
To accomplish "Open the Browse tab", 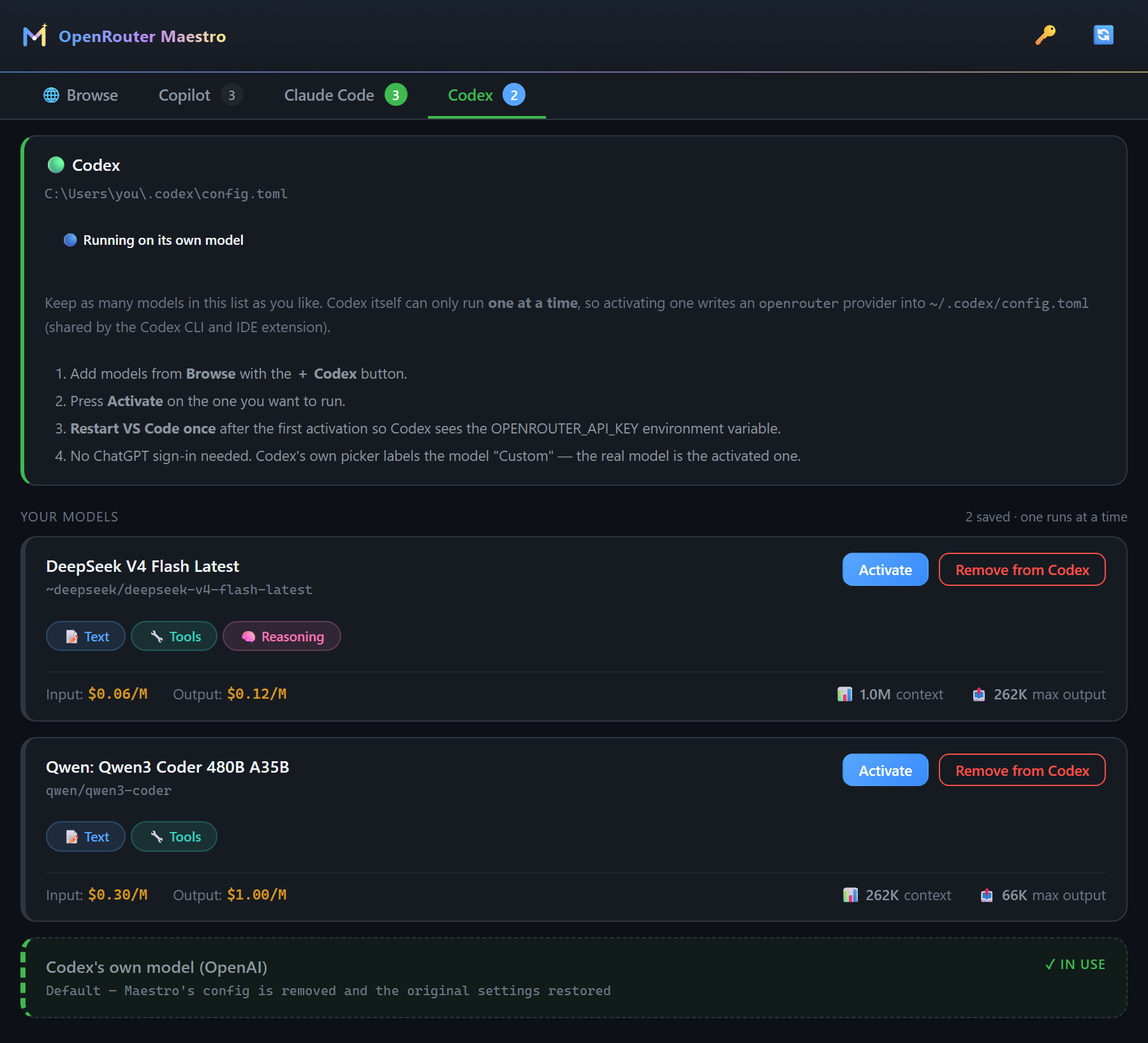I will (80, 95).
